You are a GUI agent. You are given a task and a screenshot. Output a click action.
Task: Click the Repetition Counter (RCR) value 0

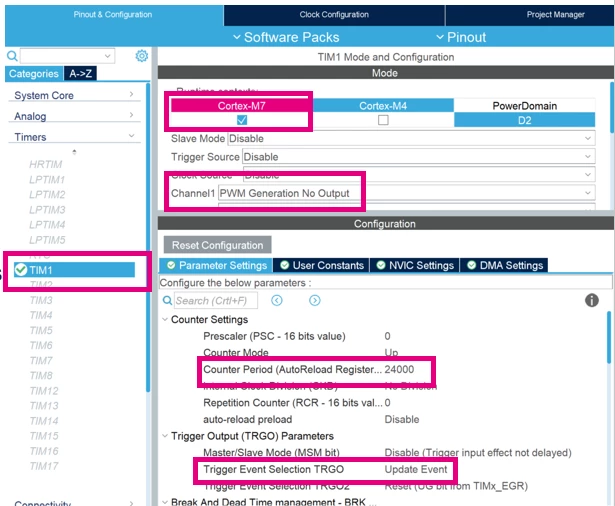click(x=388, y=402)
